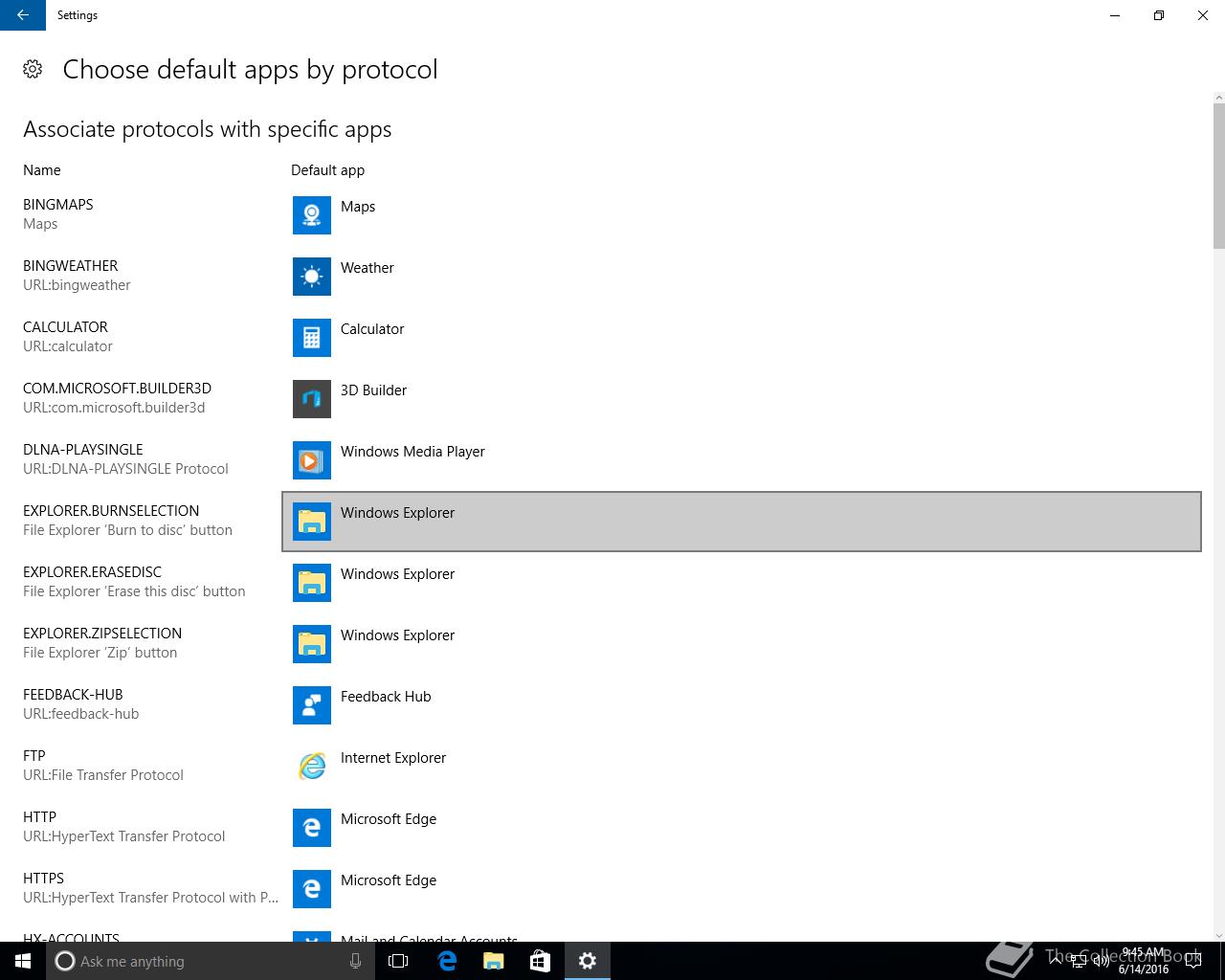Click the Weather app icon
Viewport: 1225px width, 980px height.
coord(311,277)
